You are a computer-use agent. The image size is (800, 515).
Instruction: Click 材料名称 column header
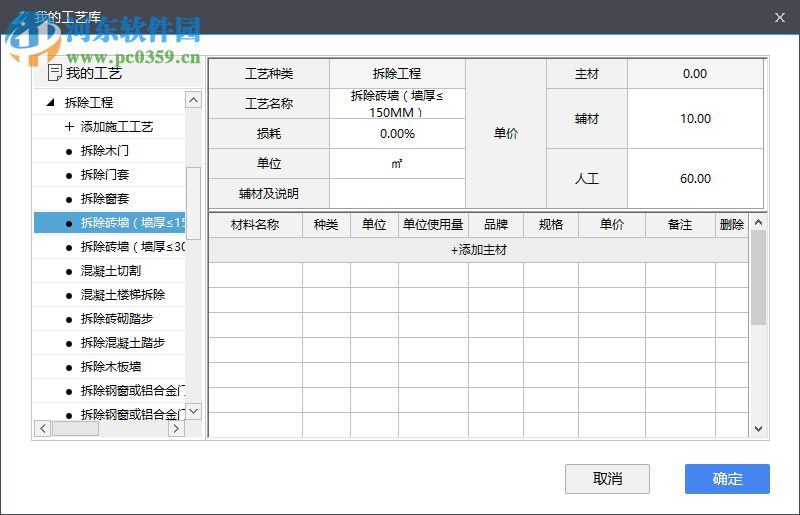pos(255,225)
